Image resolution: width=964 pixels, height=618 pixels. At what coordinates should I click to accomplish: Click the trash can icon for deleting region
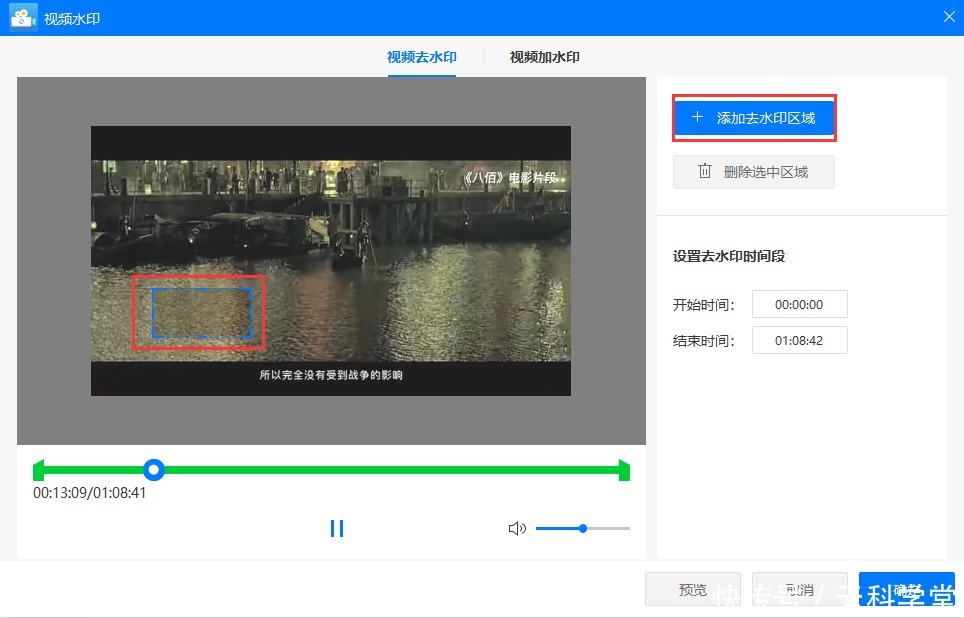pyautogui.click(x=705, y=171)
